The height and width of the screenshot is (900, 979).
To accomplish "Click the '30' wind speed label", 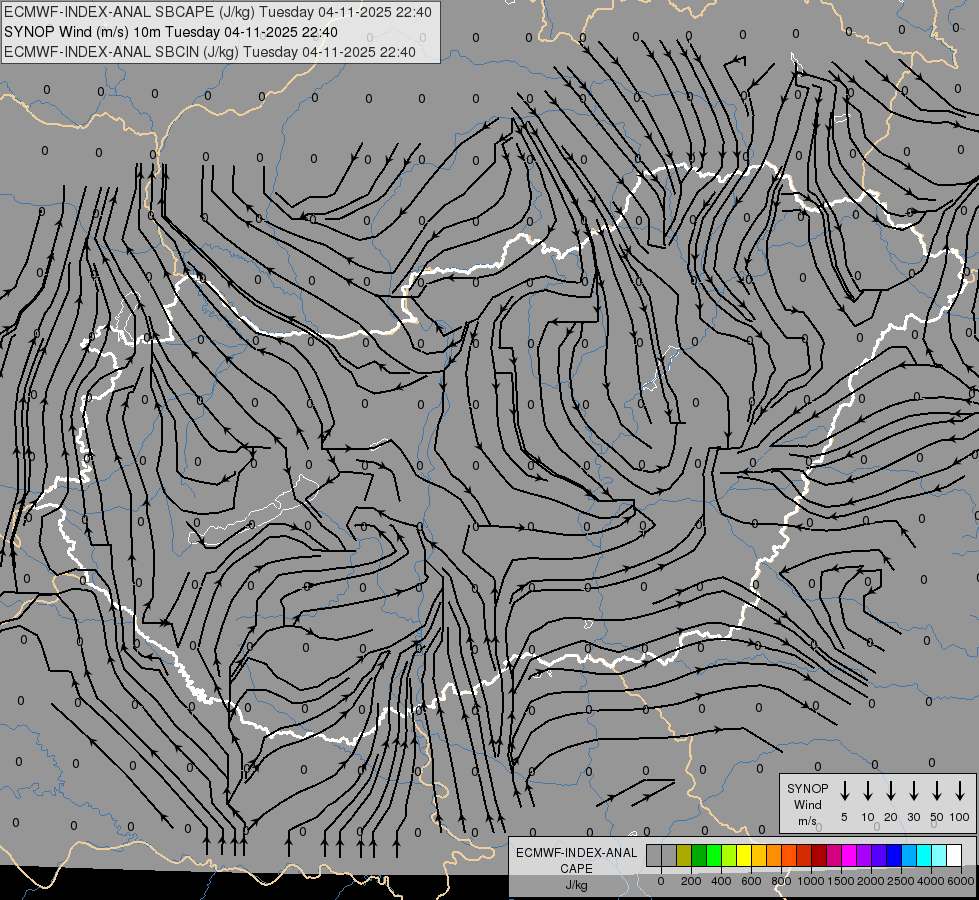I will (913, 817).
